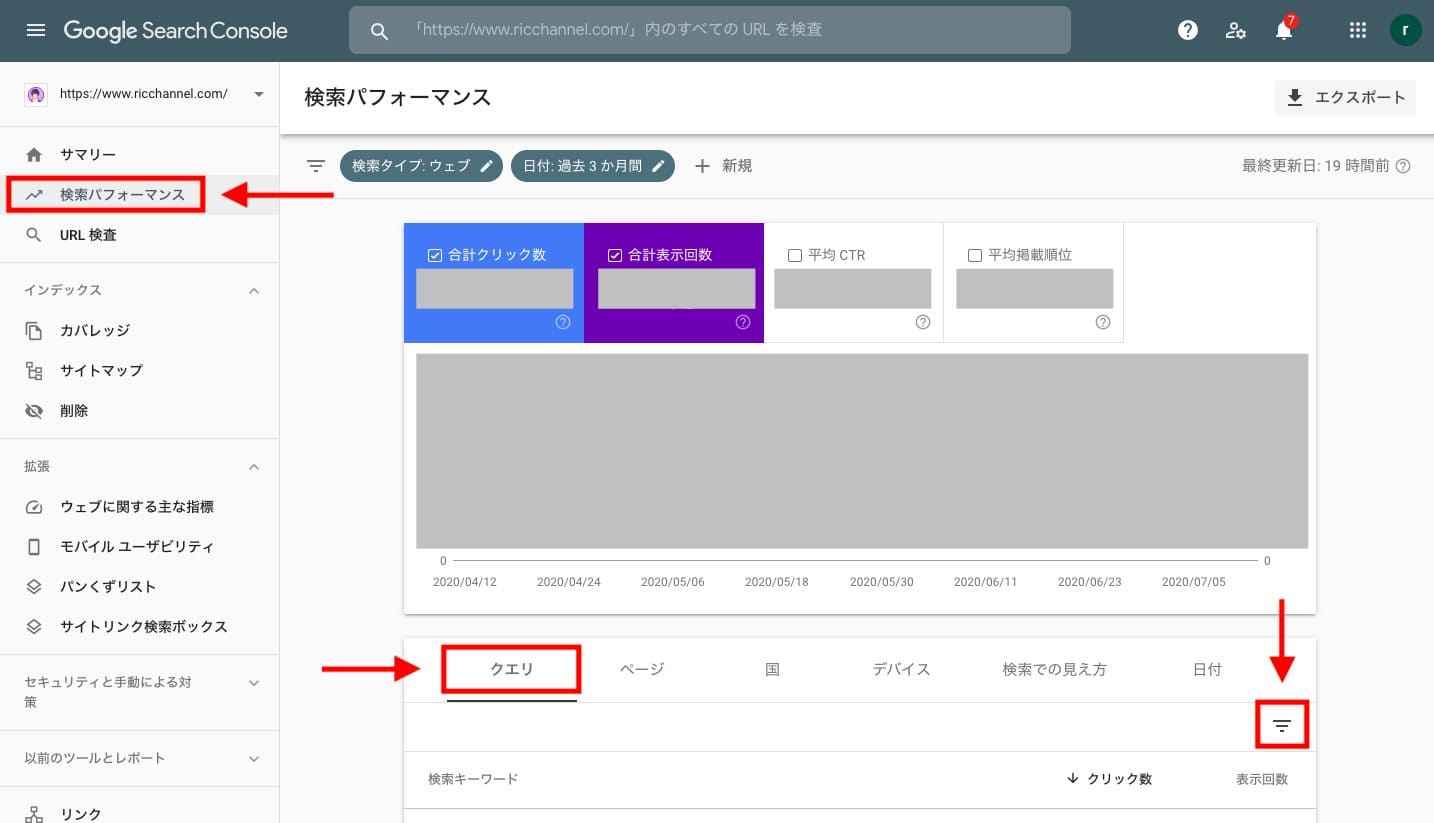Sort by 表示回数 column header
The height and width of the screenshot is (823, 1434).
tap(1262, 779)
